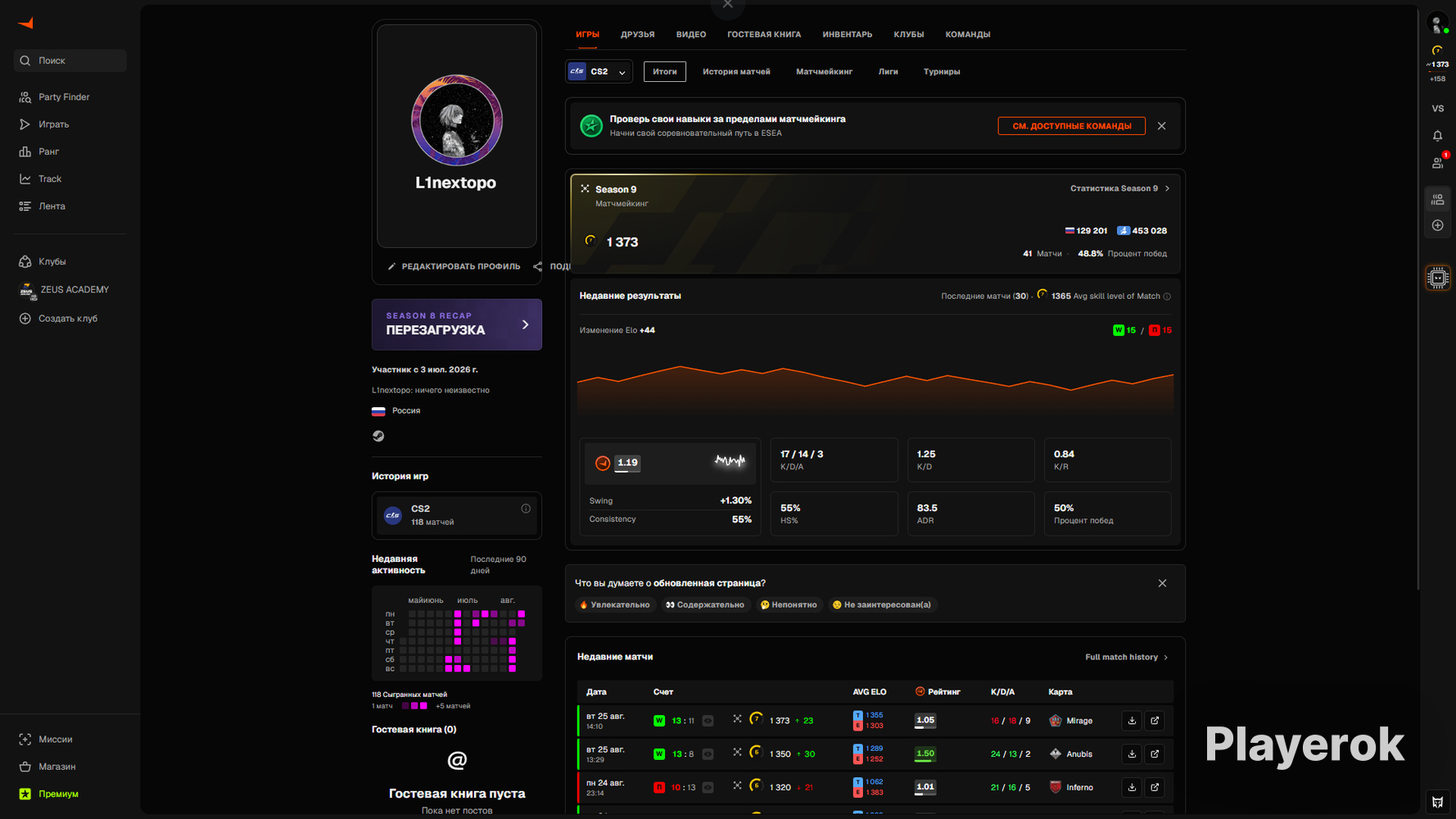Click the FACEIT logo in the sidebar
Viewport: 1456px width, 819px height.
26,23
